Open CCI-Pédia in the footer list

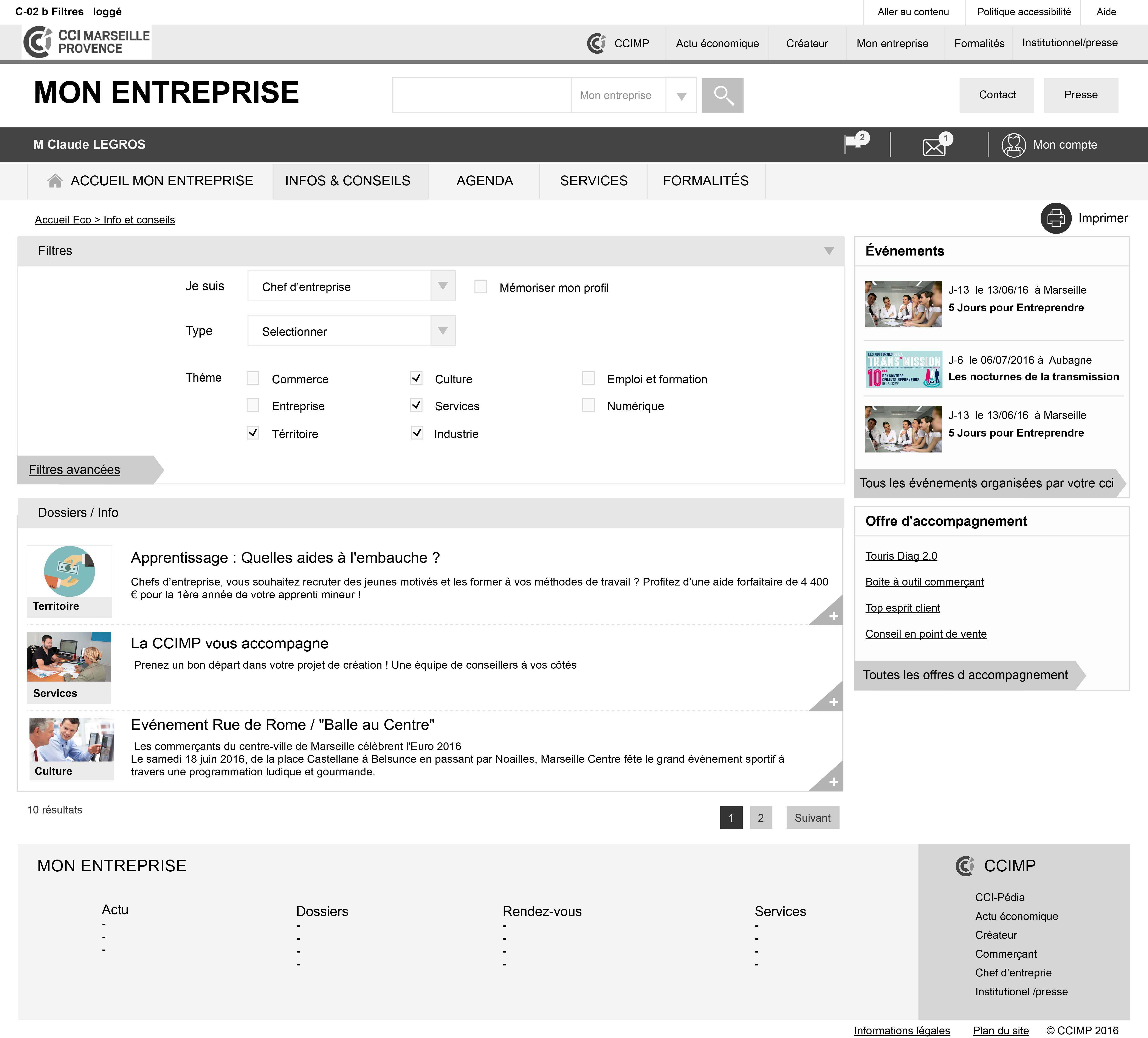click(999, 897)
